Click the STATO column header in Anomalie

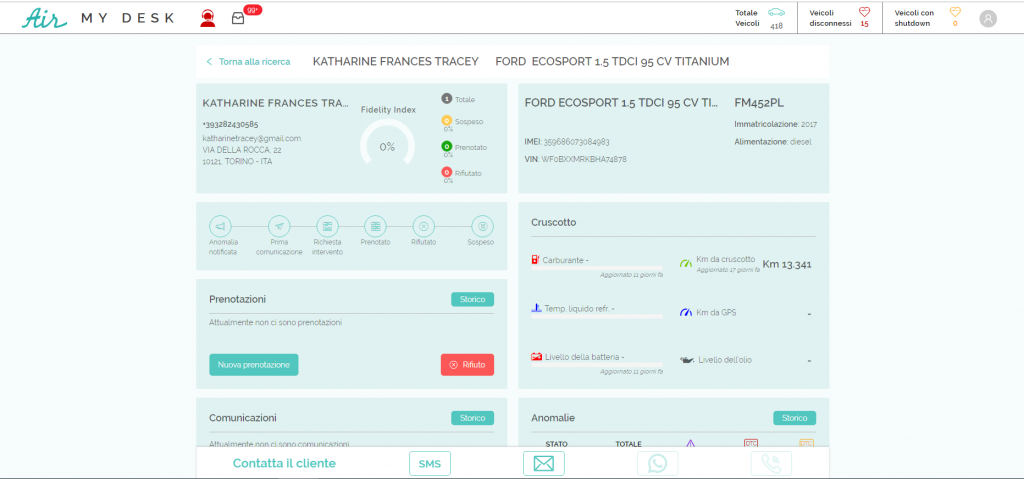[556, 444]
